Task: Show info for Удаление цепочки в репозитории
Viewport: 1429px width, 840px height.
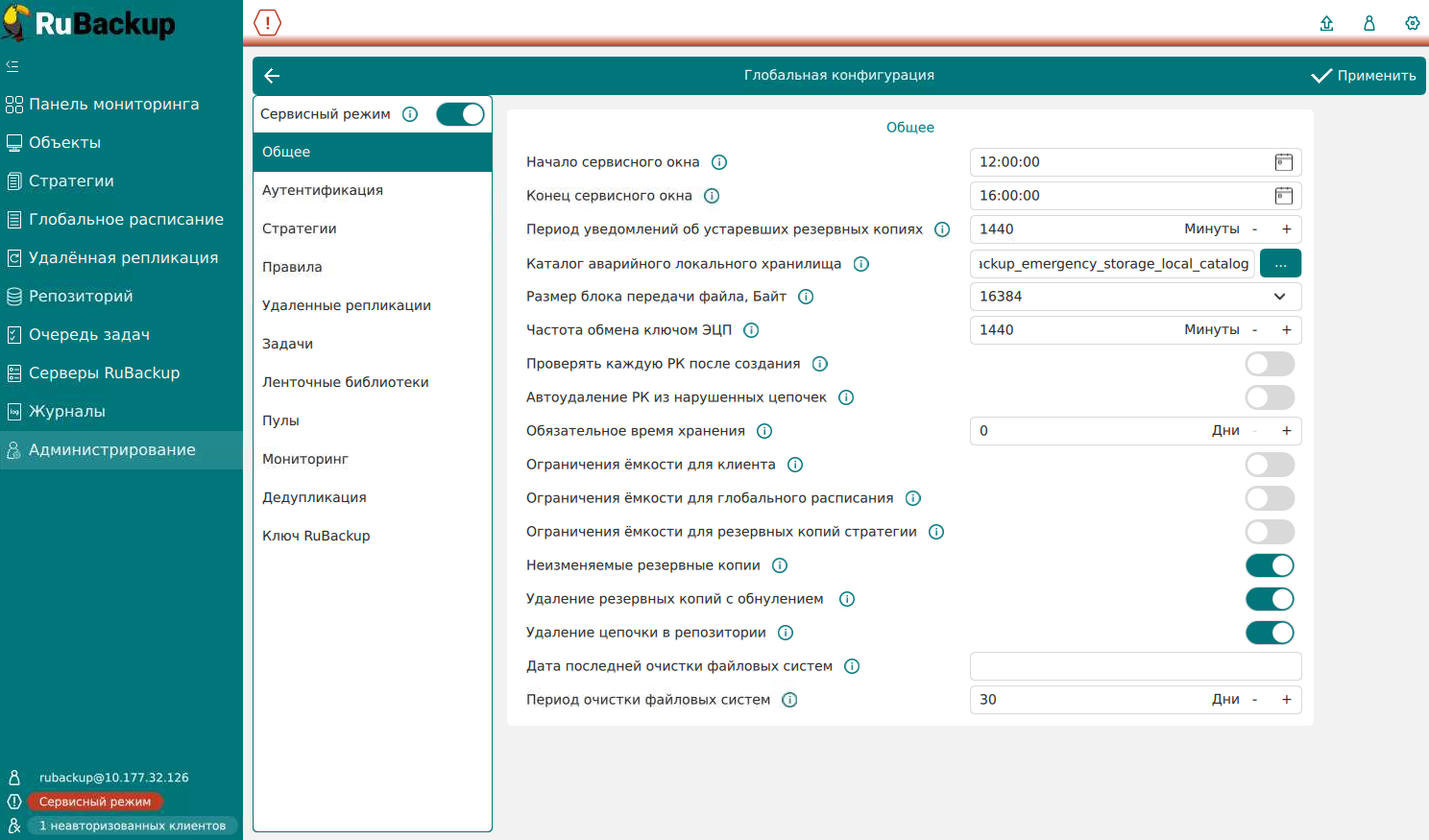Action: coord(786,633)
